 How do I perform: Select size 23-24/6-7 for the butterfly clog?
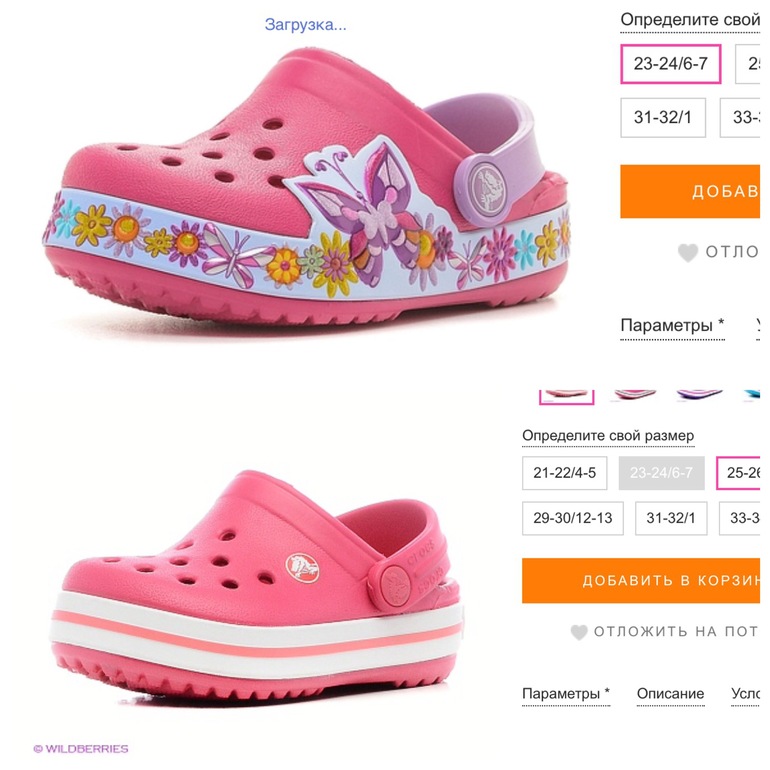click(670, 64)
